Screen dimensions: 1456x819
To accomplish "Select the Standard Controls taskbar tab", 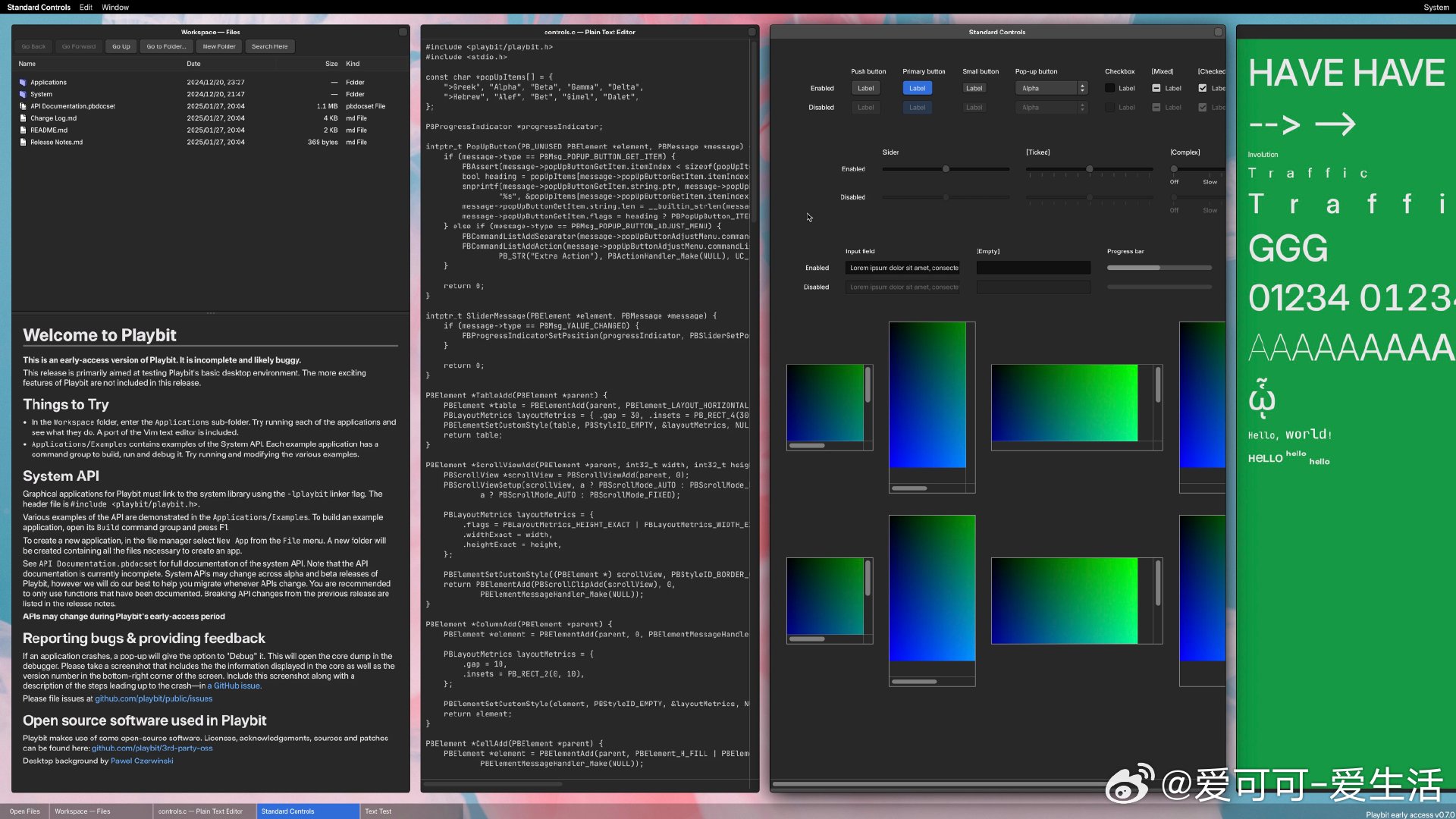I will click(x=308, y=811).
